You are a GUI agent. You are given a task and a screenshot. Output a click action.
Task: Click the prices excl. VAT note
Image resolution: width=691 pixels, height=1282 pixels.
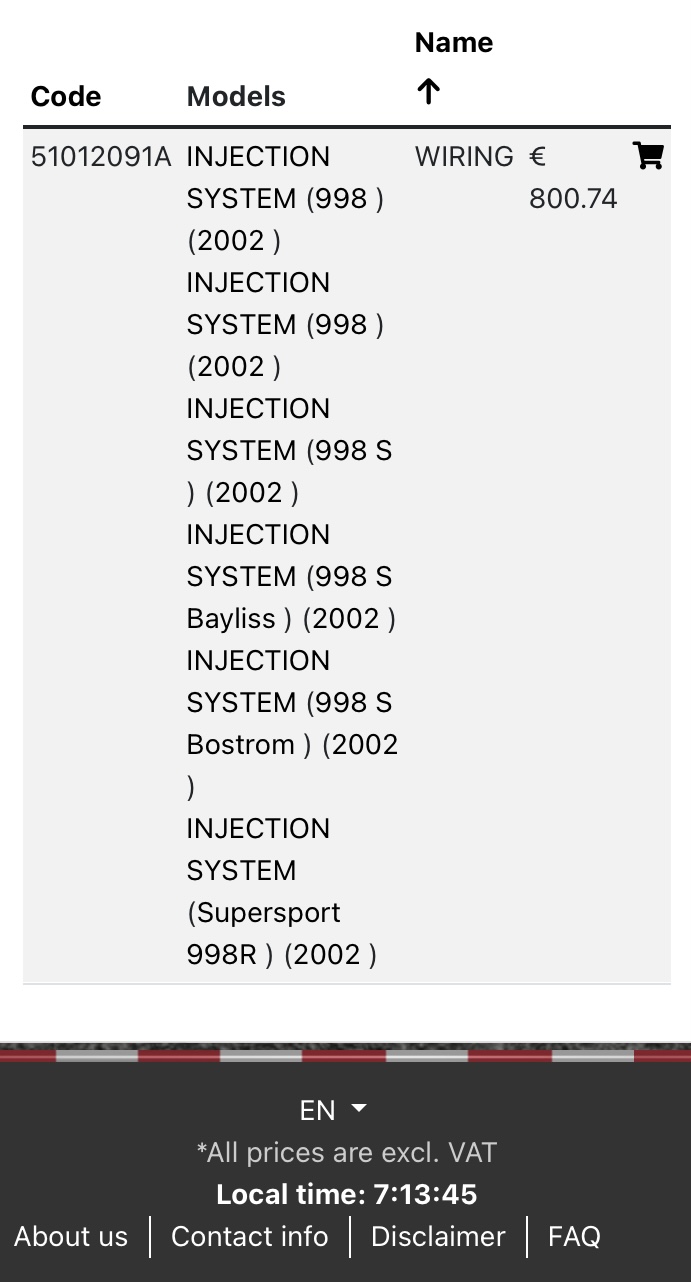pos(346,1153)
